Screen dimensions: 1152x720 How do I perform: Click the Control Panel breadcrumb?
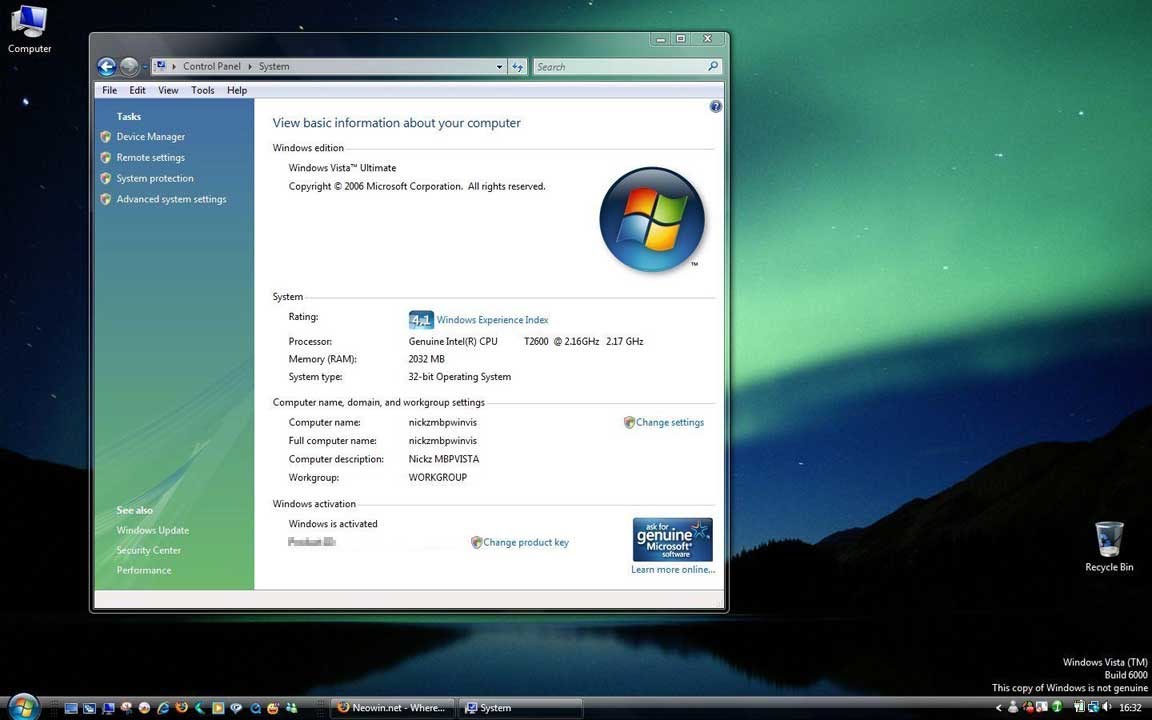[x=212, y=66]
